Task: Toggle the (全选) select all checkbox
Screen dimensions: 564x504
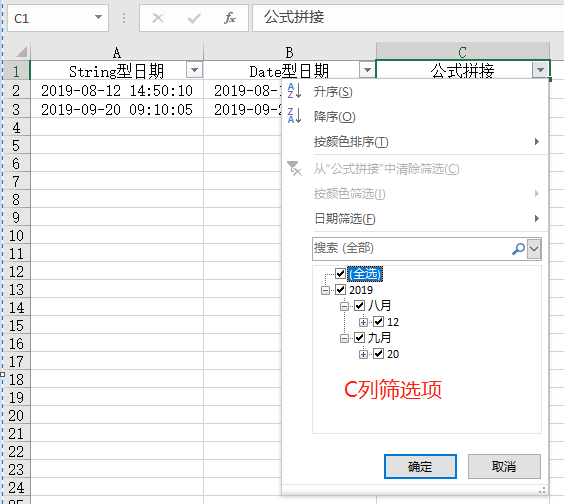Action: point(340,273)
